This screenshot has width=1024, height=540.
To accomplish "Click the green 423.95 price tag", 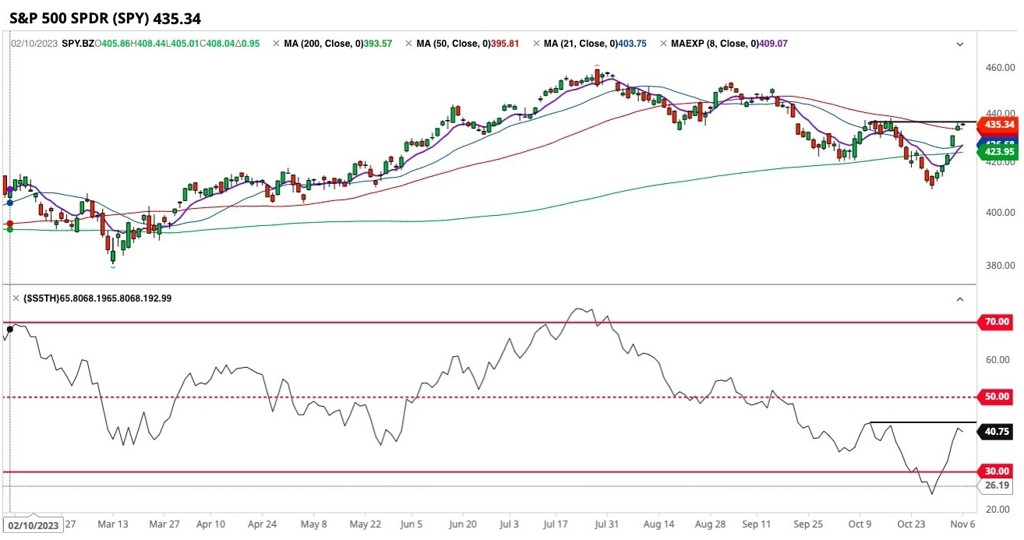I will click(x=997, y=152).
